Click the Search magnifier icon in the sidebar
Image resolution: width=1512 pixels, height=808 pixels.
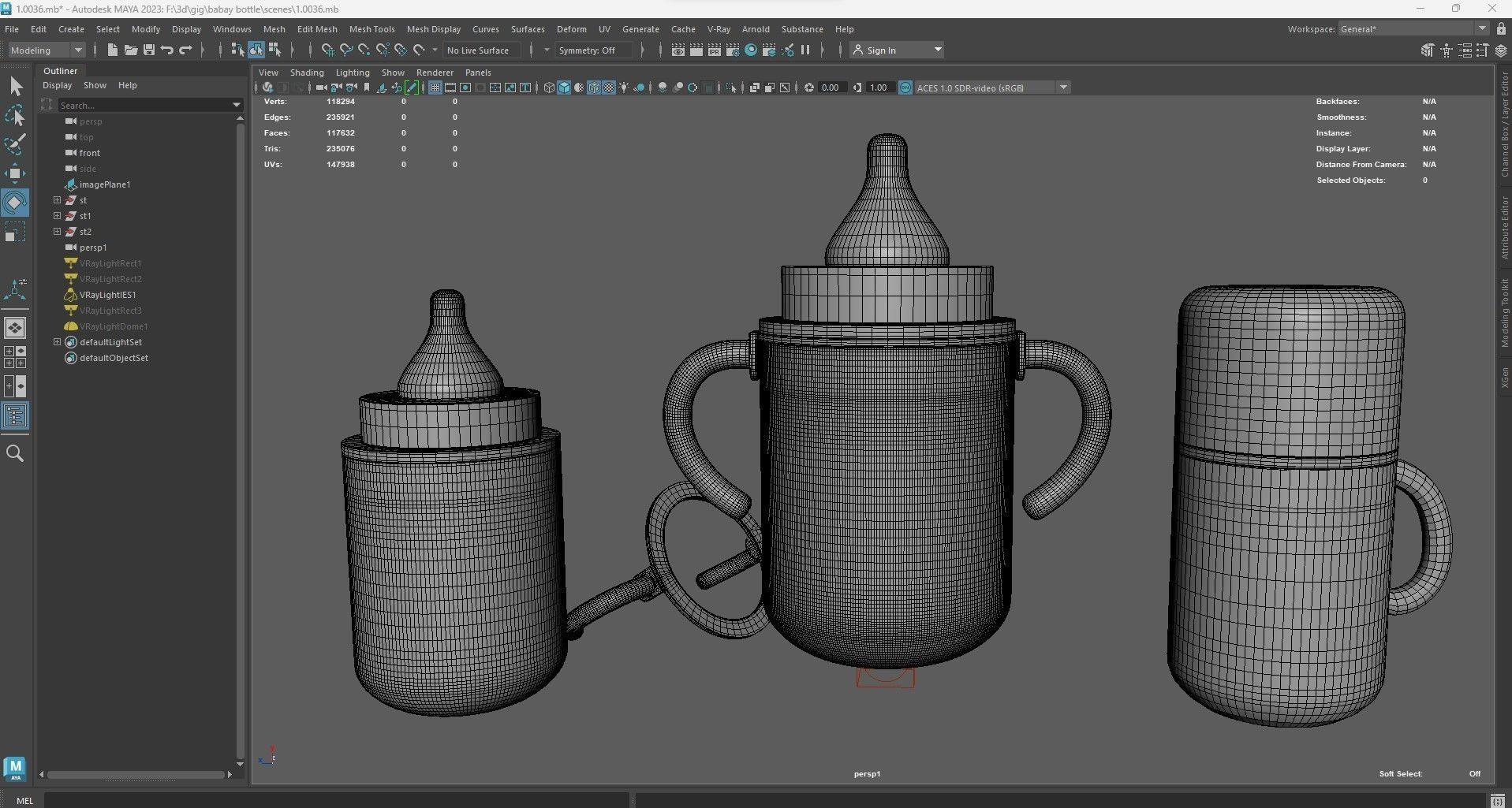pyautogui.click(x=15, y=453)
